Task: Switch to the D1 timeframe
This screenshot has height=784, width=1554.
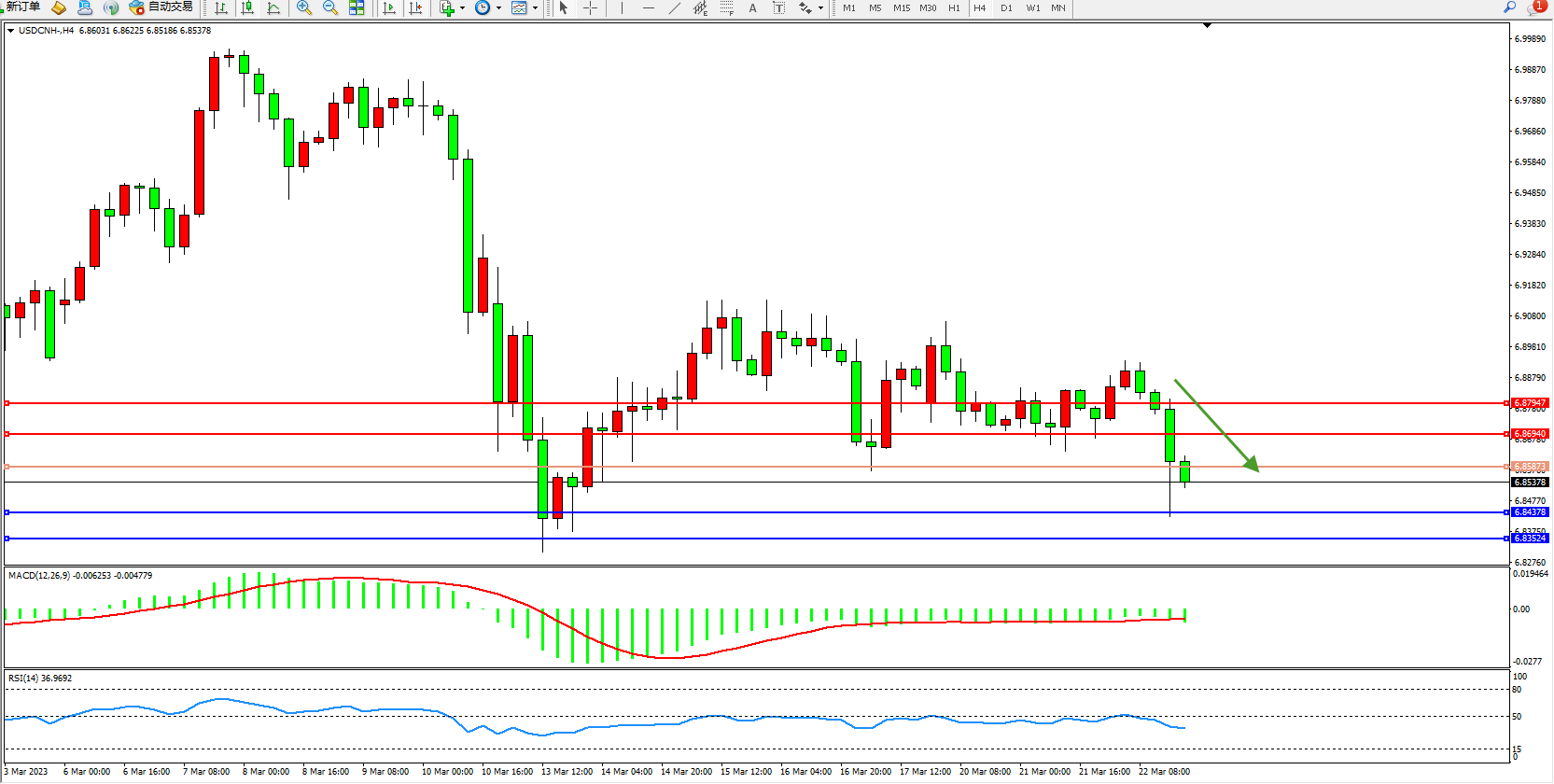Action: 1006,7
